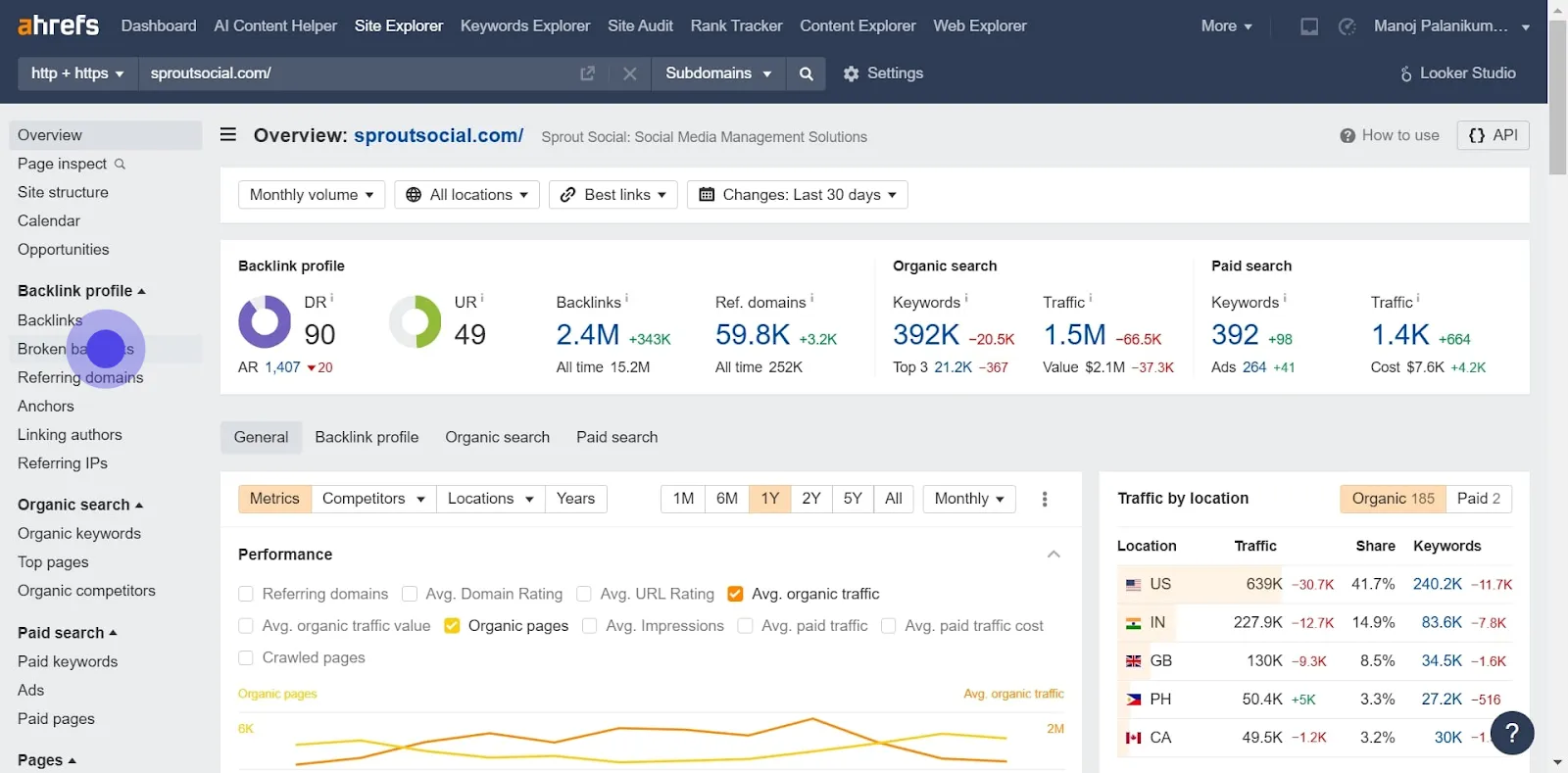Click How to use help icon
The width and height of the screenshot is (1568, 773).
tap(1347, 136)
